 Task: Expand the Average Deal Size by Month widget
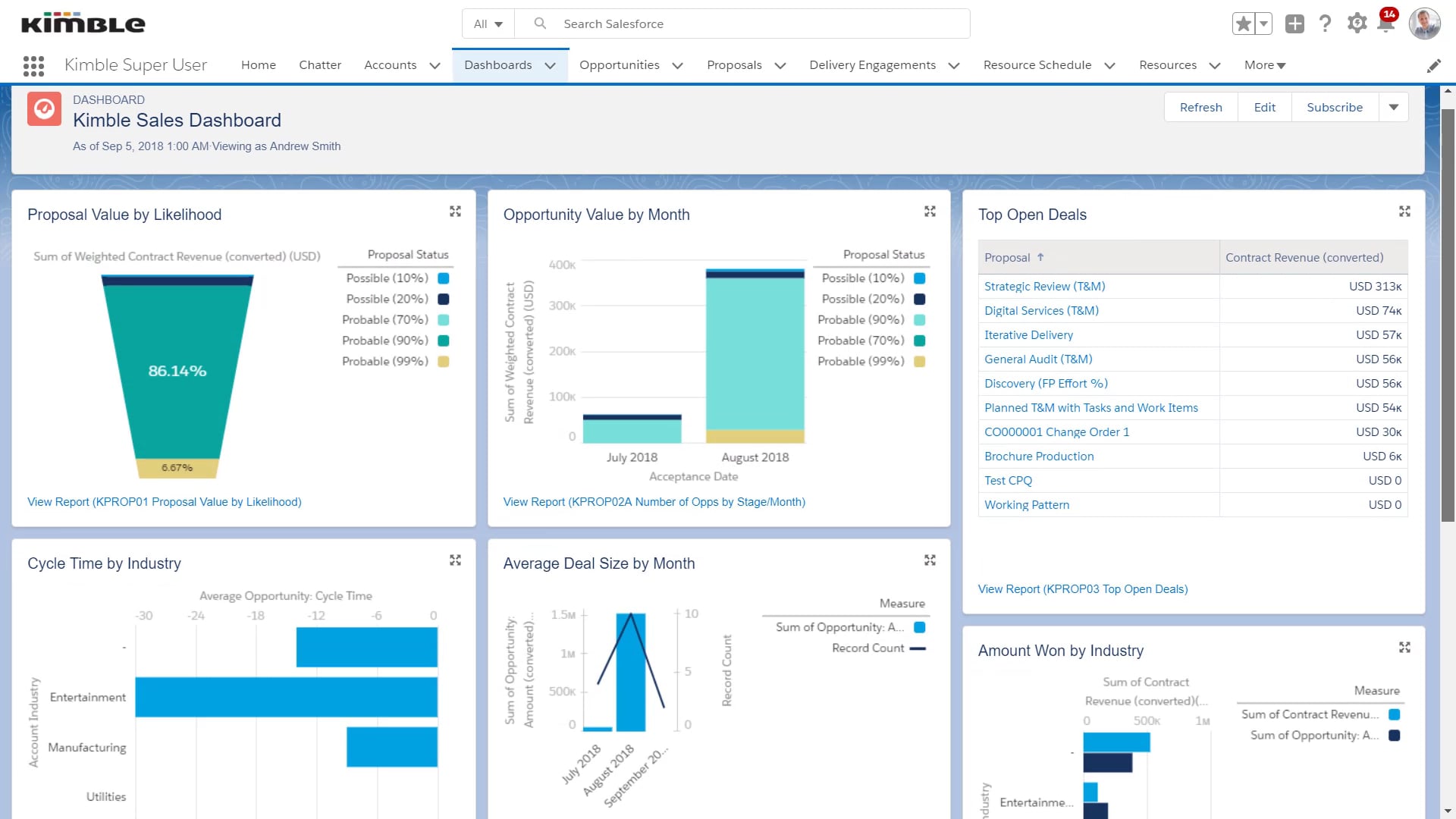(930, 560)
